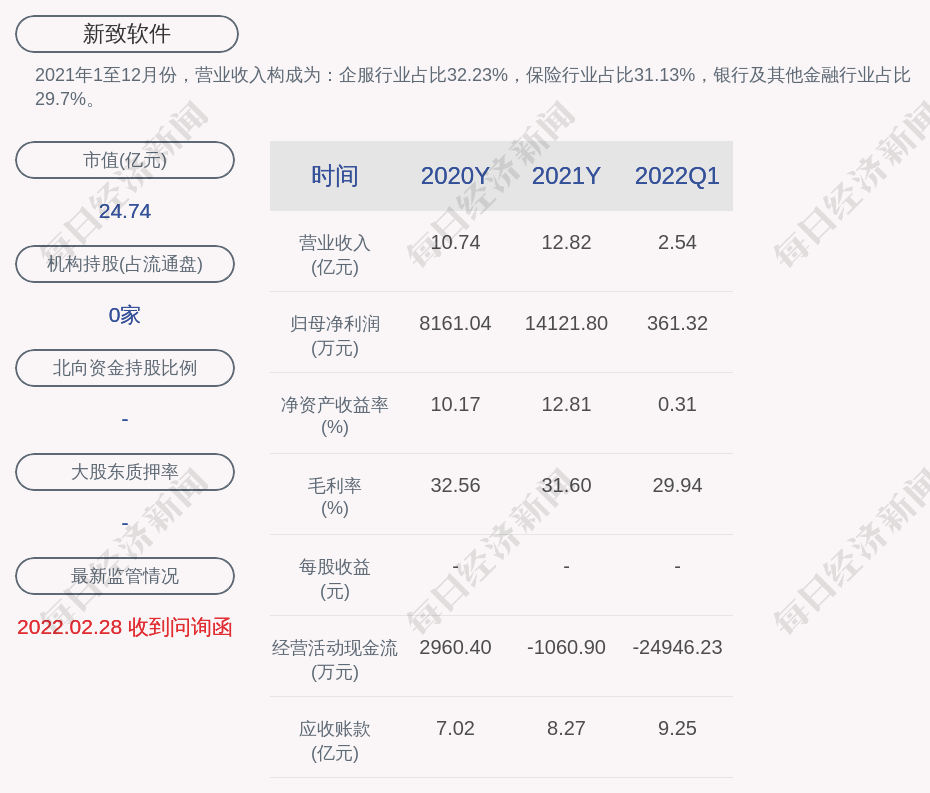Image resolution: width=930 pixels, height=793 pixels.
Task: Select the ROE value 10.17
Action: pyautogui.click(x=455, y=405)
